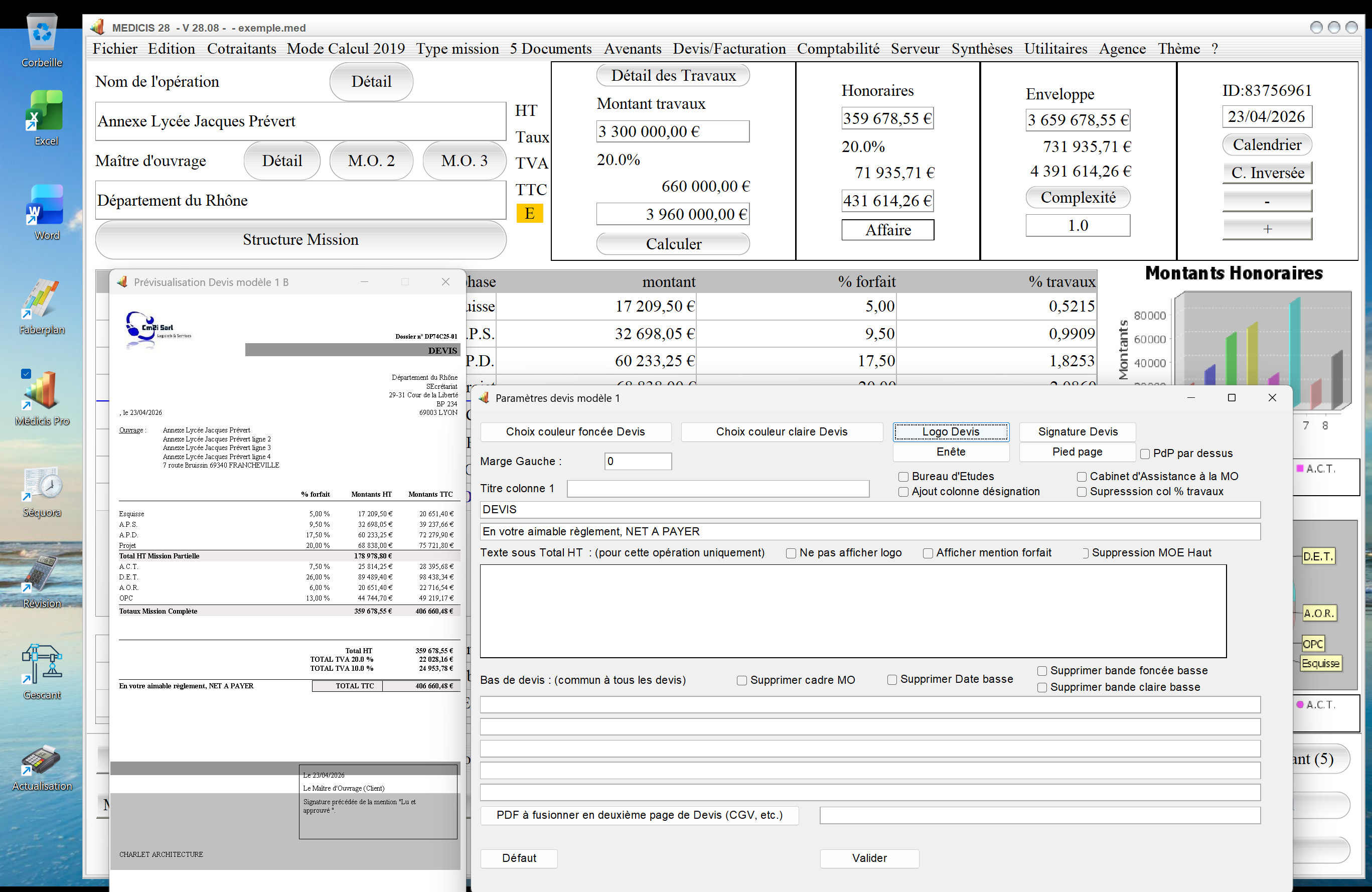The height and width of the screenshot is (892, 1372).
Task: Click the + complexity increment button
Action: (1267, 229)
